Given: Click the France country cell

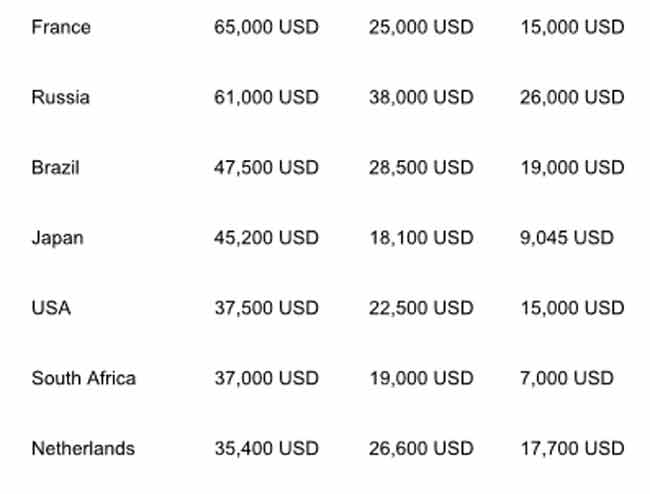Looking at the screenshot, I should click(x=61, y=27).
